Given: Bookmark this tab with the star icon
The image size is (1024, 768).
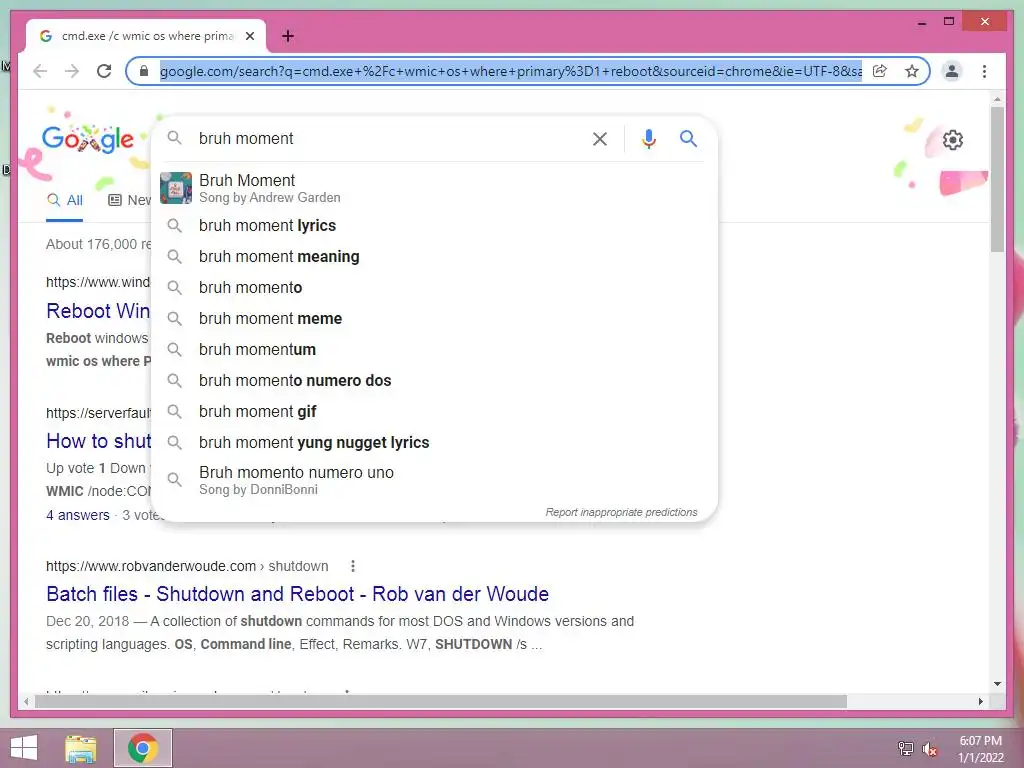Looking at the screenshot, I should coord(912,71).
